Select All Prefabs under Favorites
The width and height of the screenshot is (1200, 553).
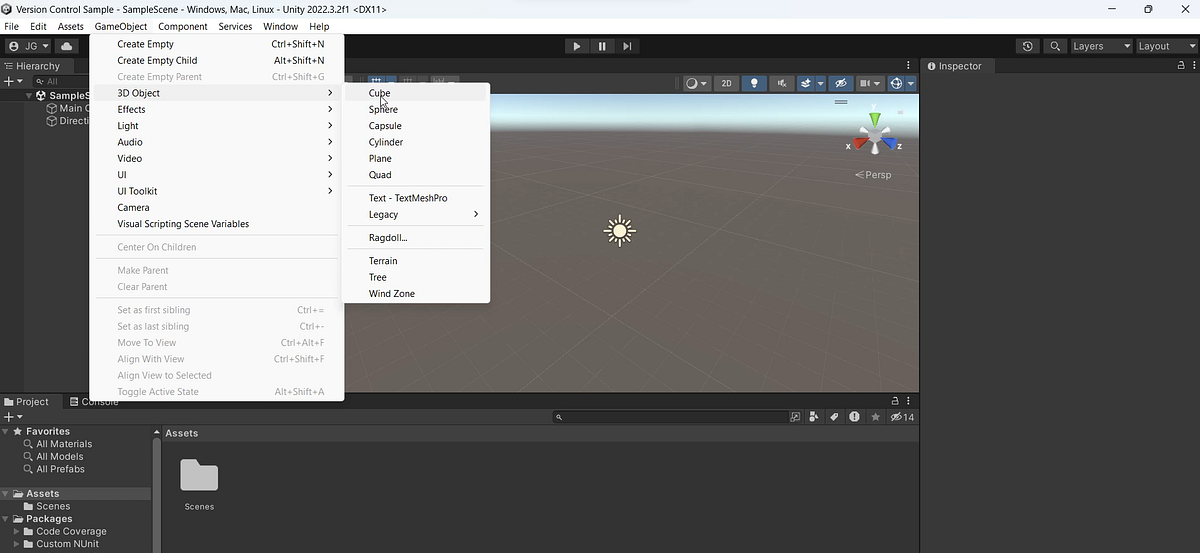[x=60, y=469]
